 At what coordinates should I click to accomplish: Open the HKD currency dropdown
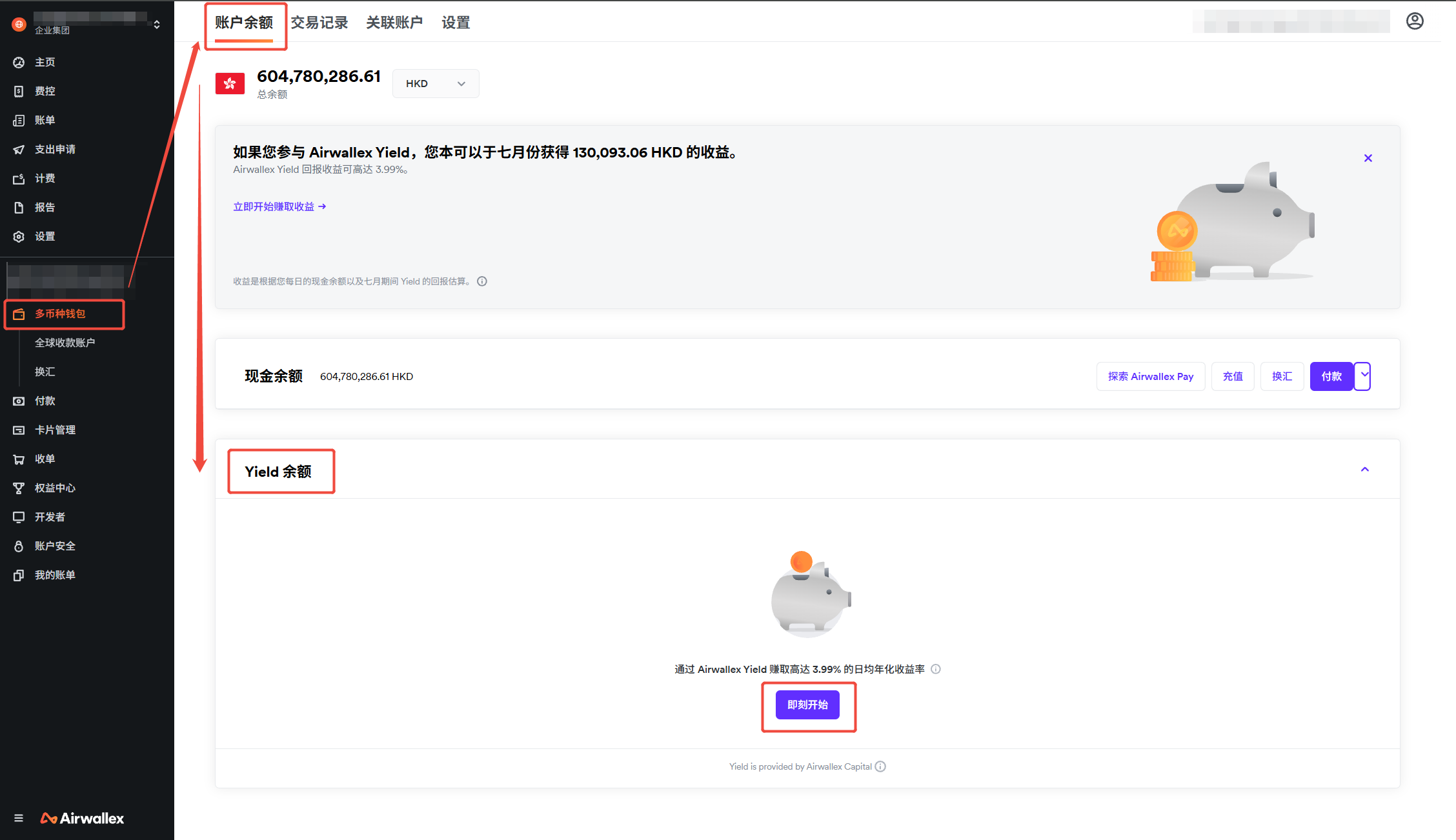click(436, 84)
